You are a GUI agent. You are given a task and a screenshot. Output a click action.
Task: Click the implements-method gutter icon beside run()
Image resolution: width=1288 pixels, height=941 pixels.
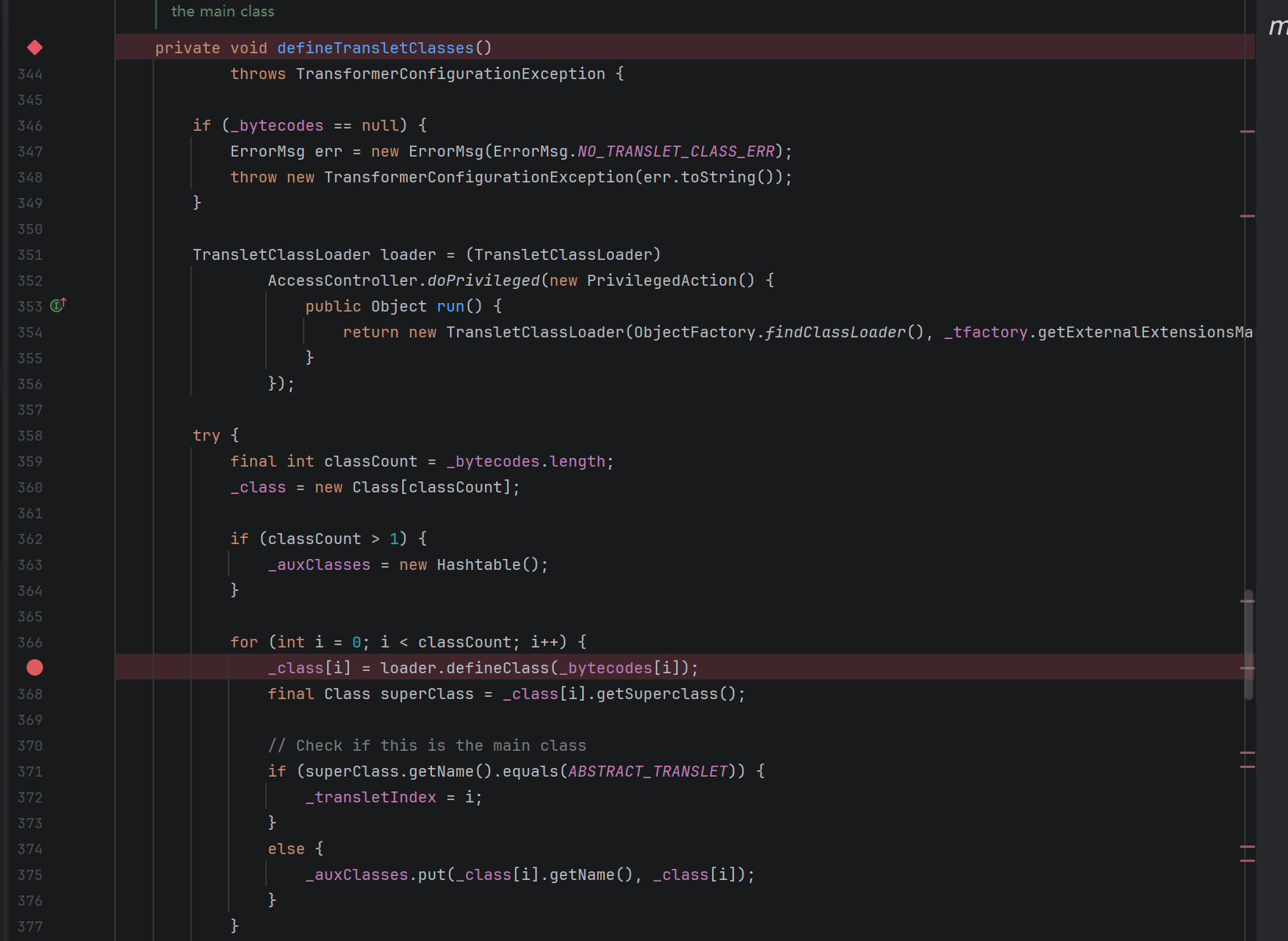(x=59, y=305)
